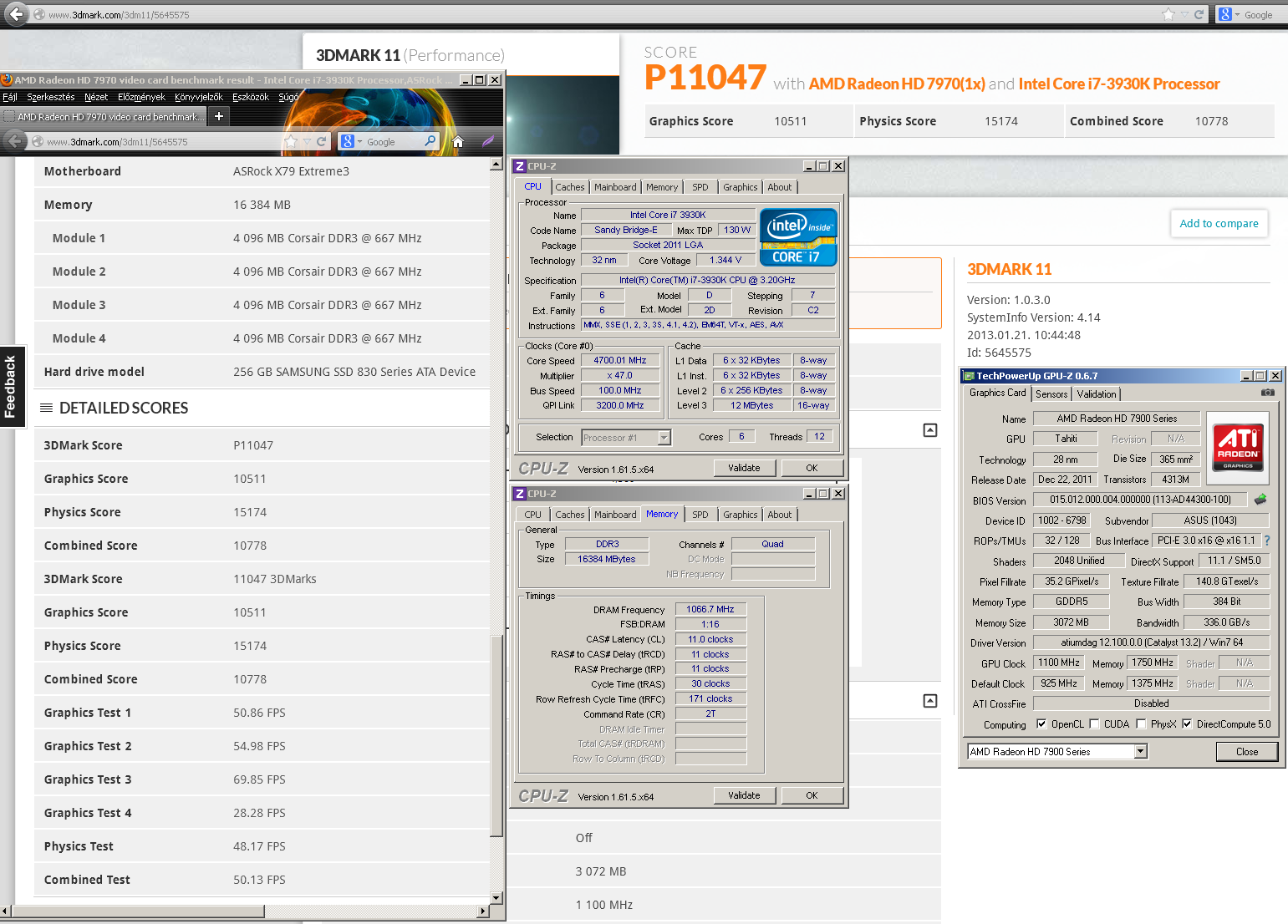Click OK in the lower CPU-Z window
Screen dimensions: 1288x924
pos(812,795)
